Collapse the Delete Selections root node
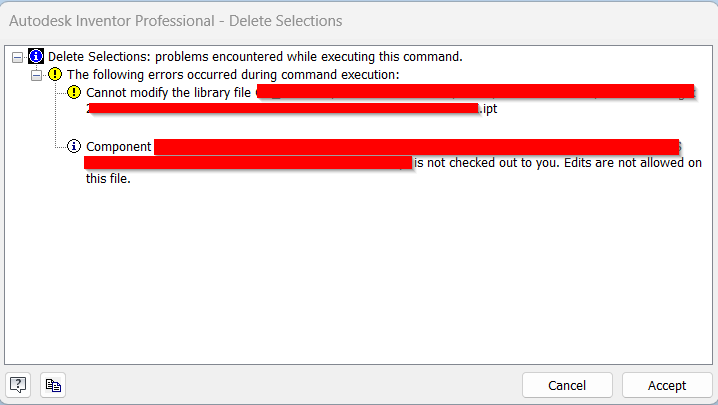 (x=17, y=57)
